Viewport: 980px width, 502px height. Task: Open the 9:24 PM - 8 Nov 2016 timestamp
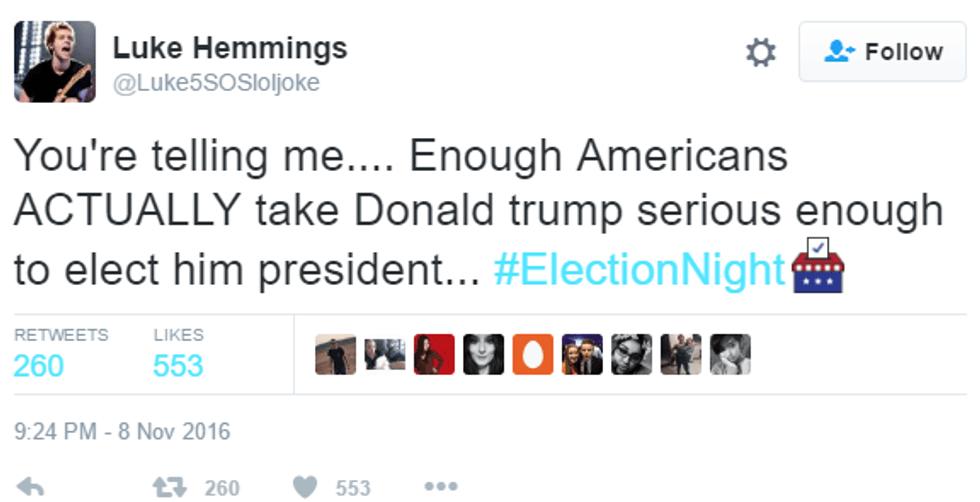coord(122,432)
